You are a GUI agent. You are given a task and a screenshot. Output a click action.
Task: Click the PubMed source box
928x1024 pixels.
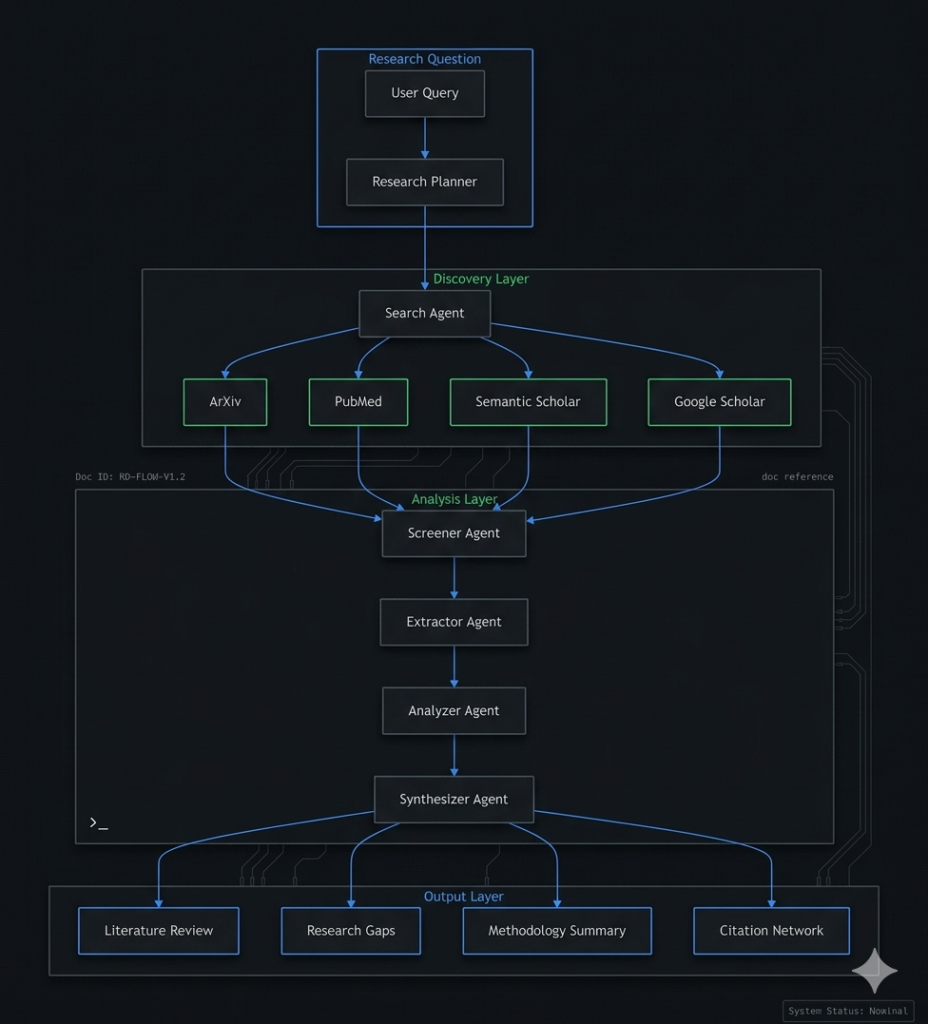358,402
